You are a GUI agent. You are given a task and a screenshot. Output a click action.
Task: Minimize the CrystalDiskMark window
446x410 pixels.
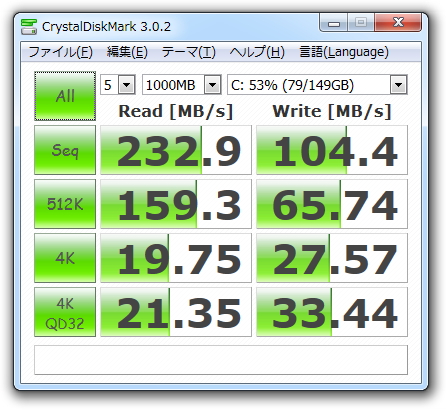[x=334, y=23]
